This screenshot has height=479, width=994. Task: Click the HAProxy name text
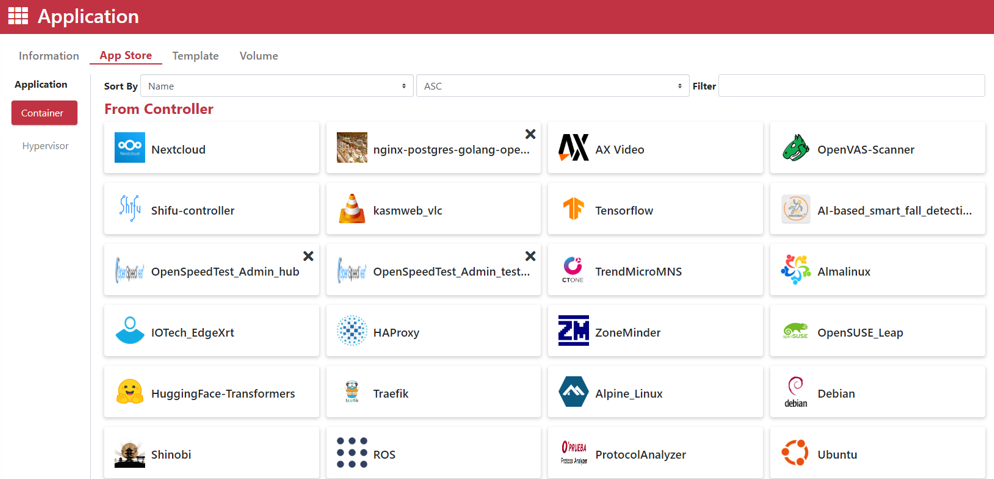pyautogui.click(x=396, y=333)
